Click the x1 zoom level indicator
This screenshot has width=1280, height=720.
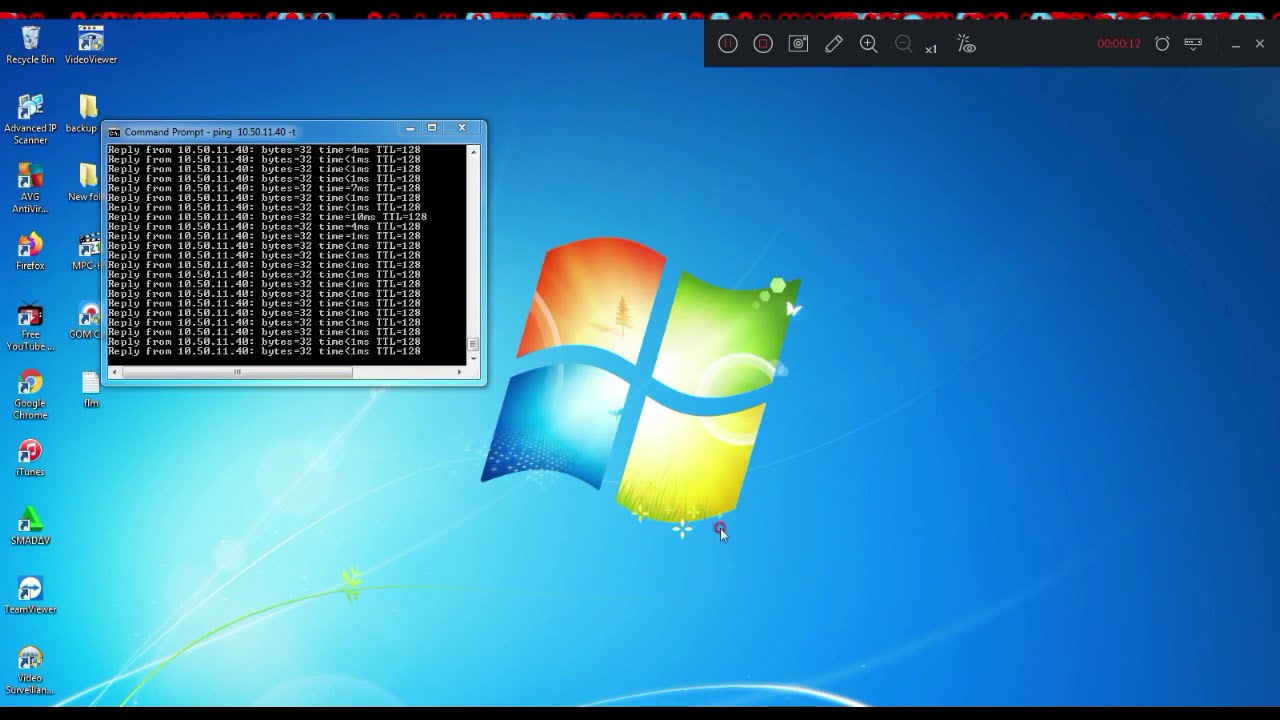click(x=931, y=49)
